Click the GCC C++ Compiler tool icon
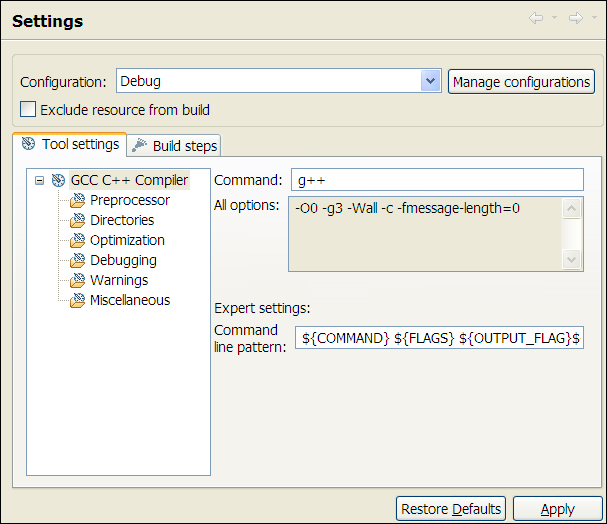The width and height of the screenshot is (607, 524). pos(58,180)
